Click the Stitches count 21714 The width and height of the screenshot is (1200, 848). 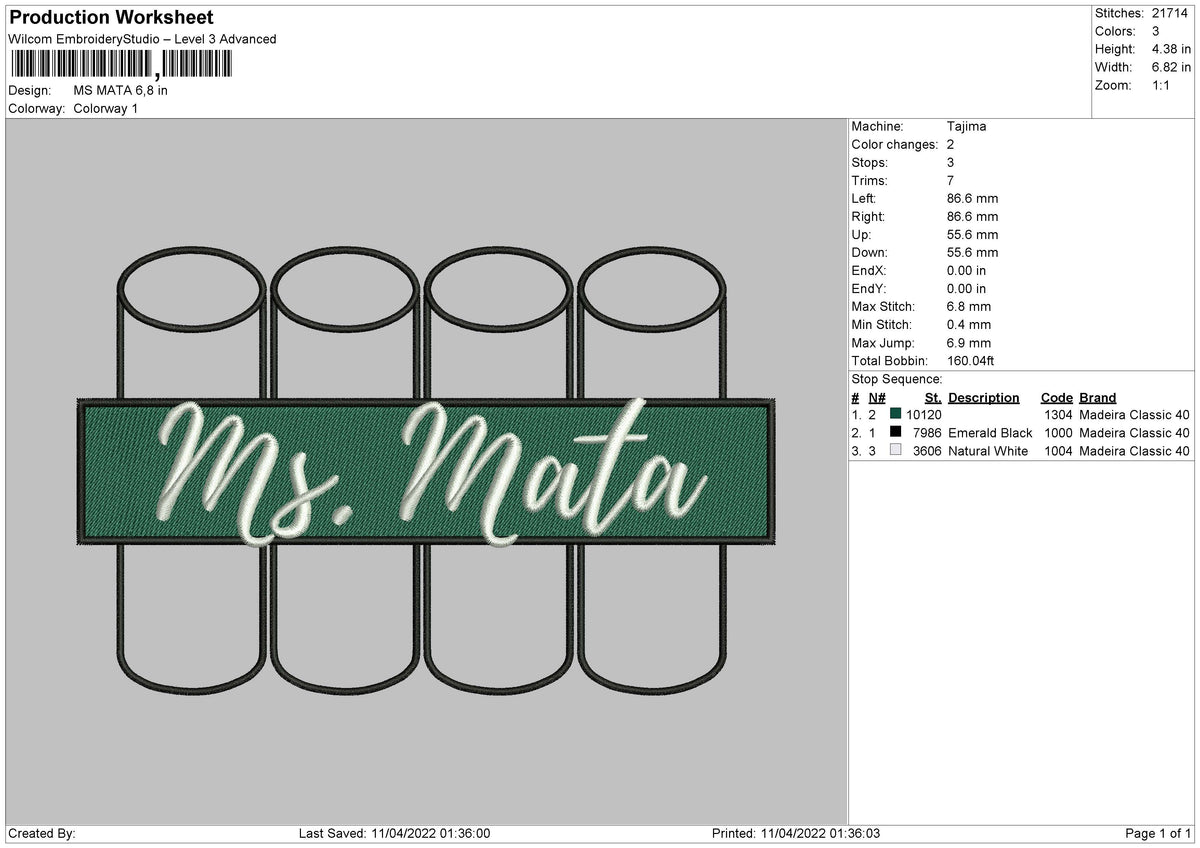click(x=1170, y=13)
